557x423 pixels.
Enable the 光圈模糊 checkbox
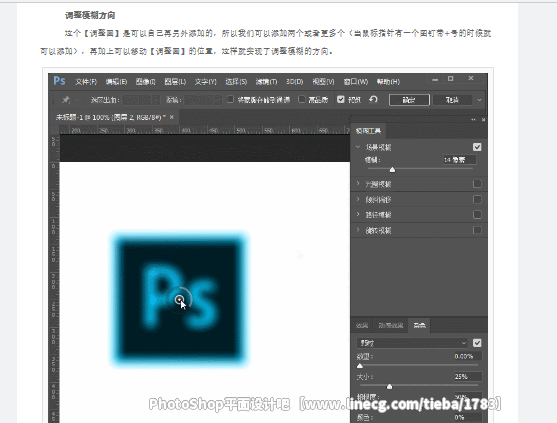click(x=477, y=184)
